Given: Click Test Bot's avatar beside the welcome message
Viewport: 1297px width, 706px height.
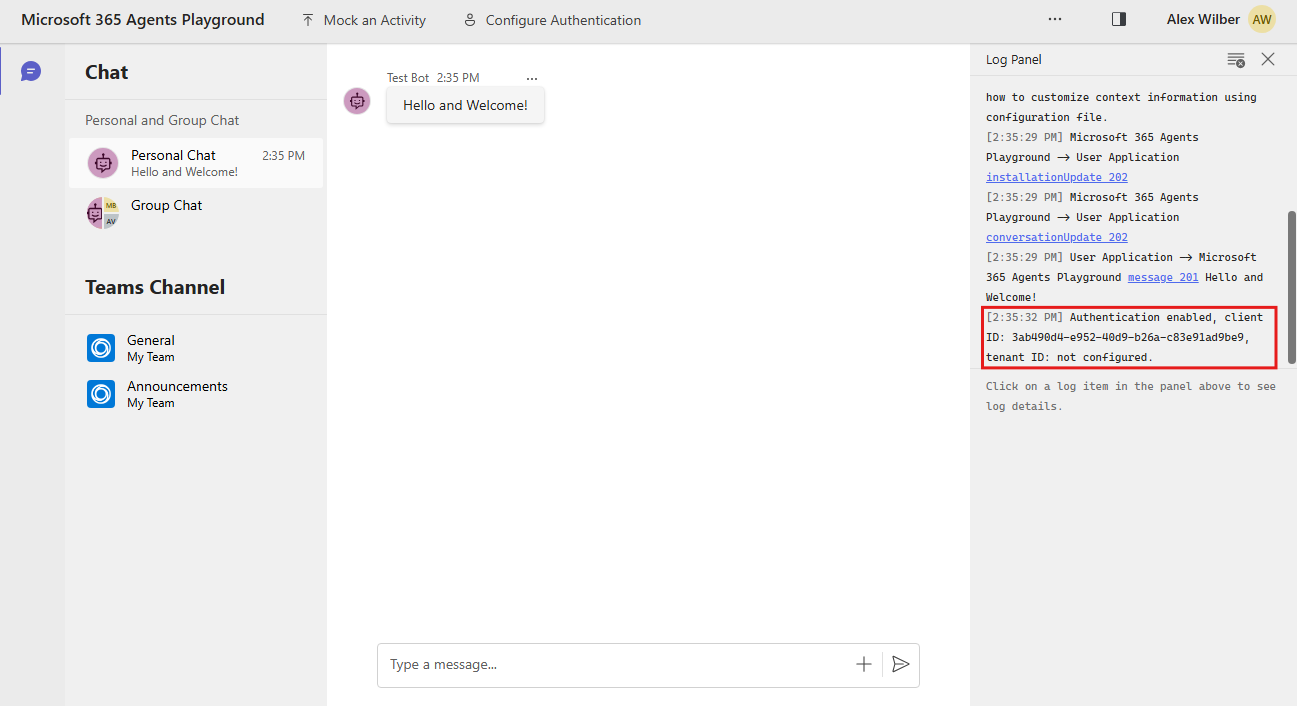Looking at the screenshot, I should [x=357, y=101].
